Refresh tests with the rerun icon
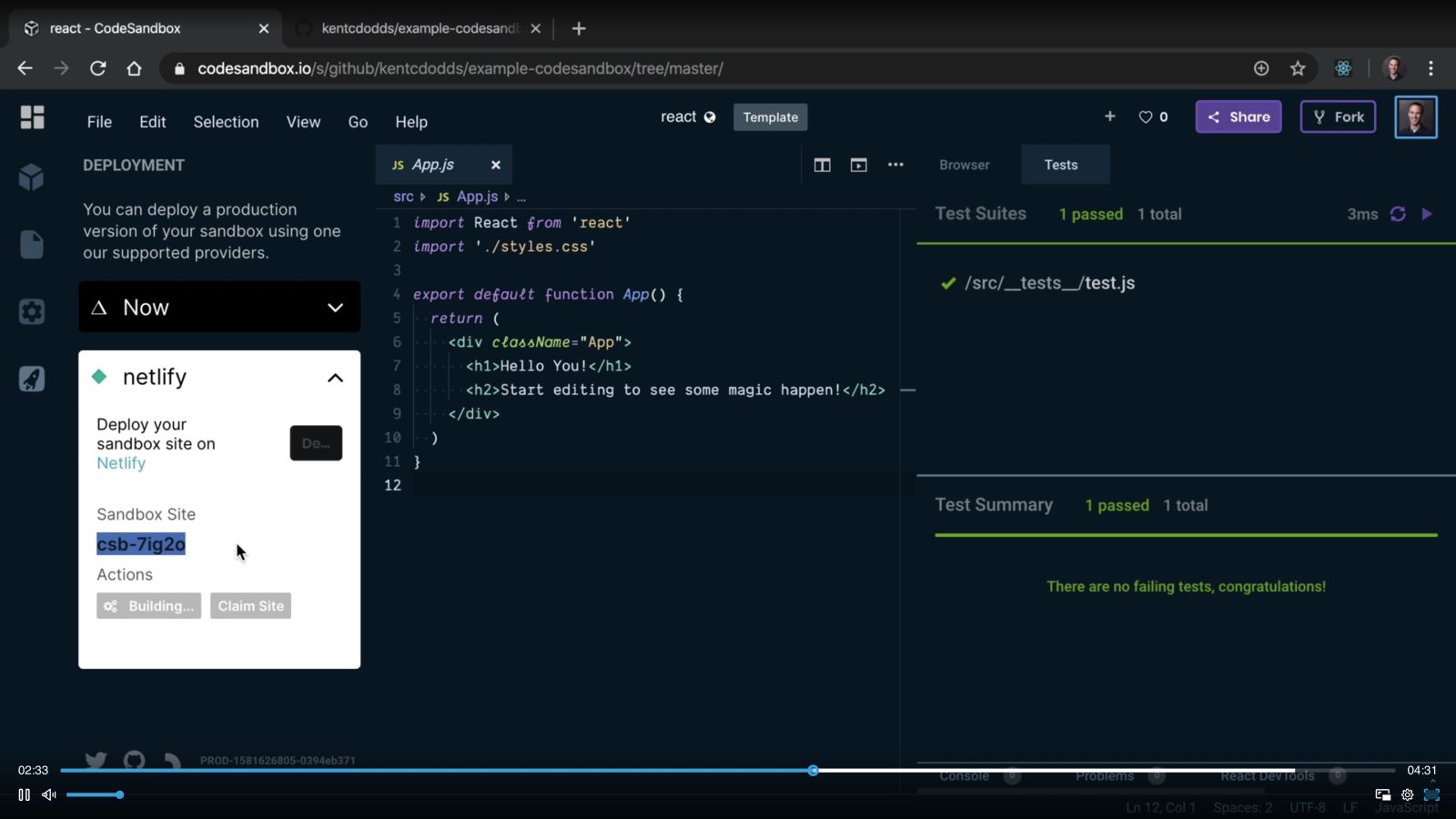1456x819 pixels. point(1398,214)
